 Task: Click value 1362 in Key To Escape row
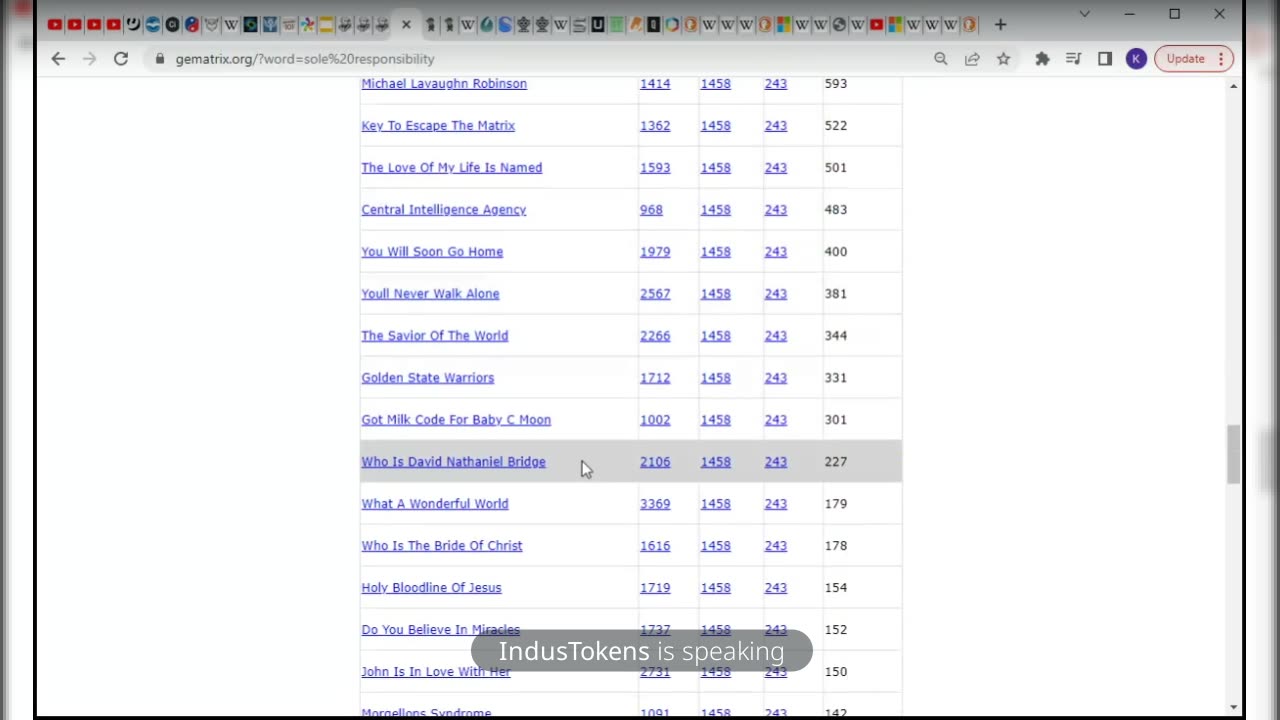[x=655, y=126]
